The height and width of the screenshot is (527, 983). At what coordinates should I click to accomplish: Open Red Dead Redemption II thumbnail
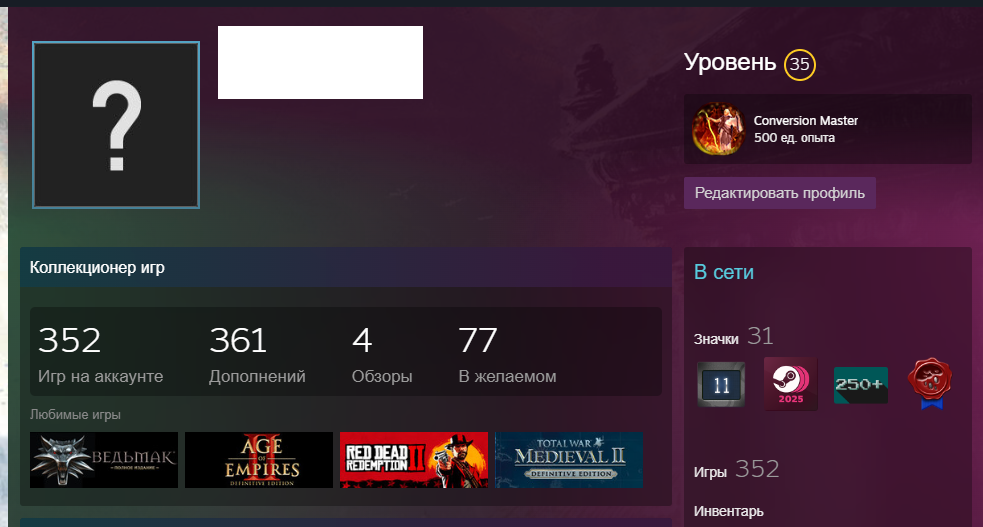click(414, 460)
